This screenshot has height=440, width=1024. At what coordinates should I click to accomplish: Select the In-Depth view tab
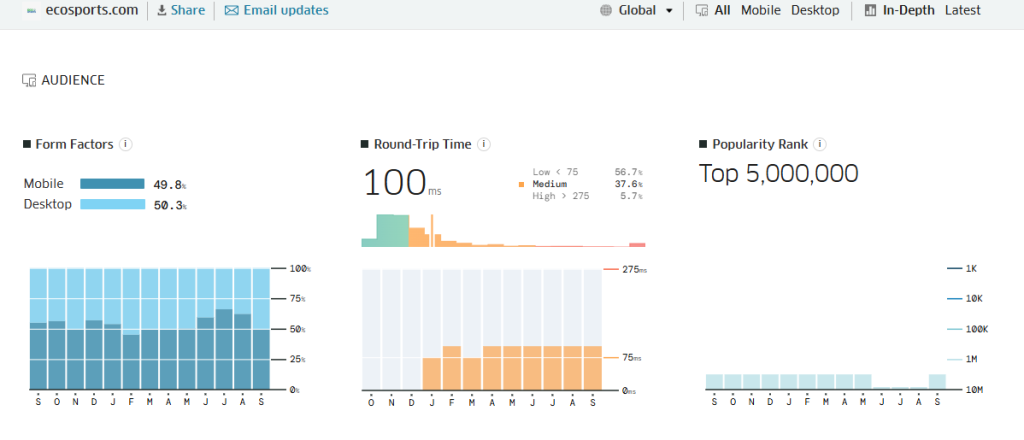pos(908,11)
